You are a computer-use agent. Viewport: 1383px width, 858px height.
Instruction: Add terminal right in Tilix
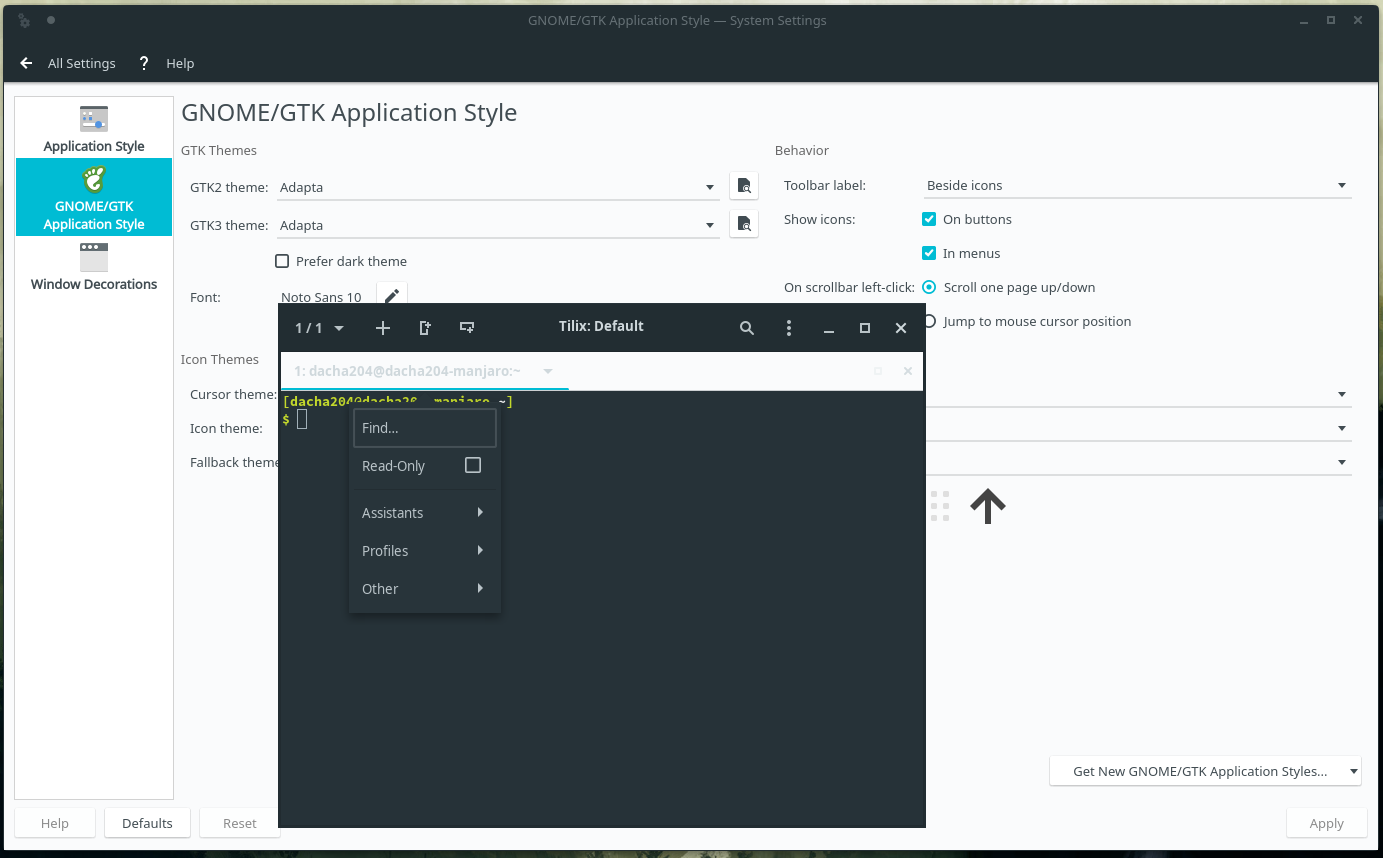coord(425,328)
